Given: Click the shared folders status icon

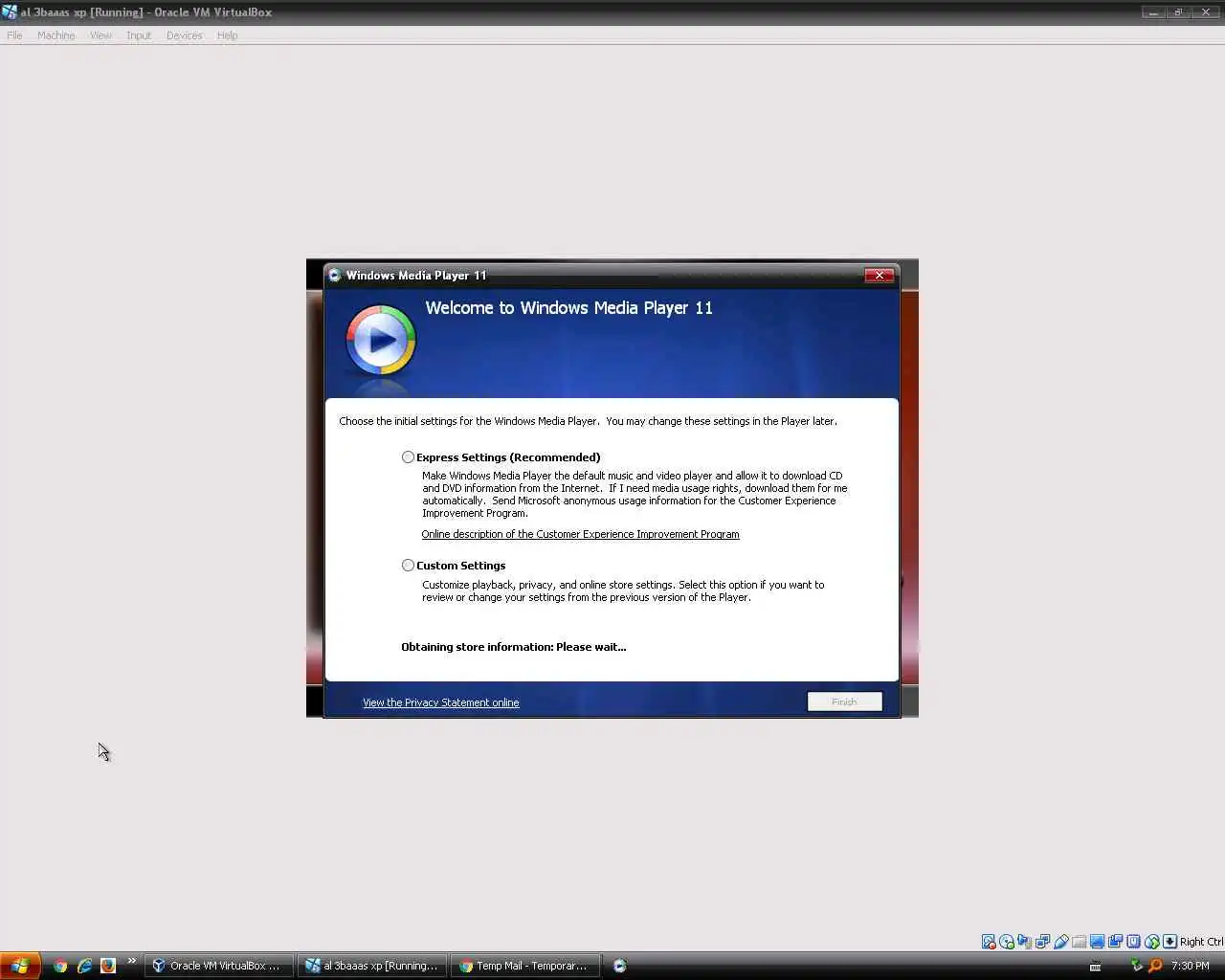Looking at the screenshot, I should tap(1079, 942).
